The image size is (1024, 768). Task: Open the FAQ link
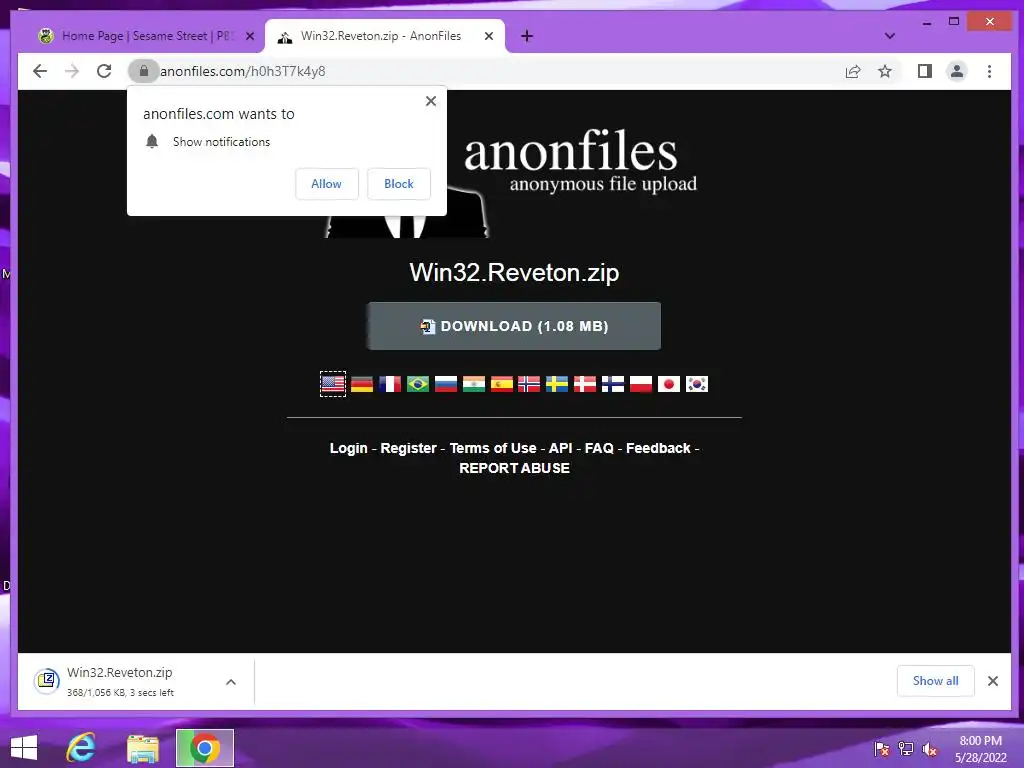pos(599,449)
